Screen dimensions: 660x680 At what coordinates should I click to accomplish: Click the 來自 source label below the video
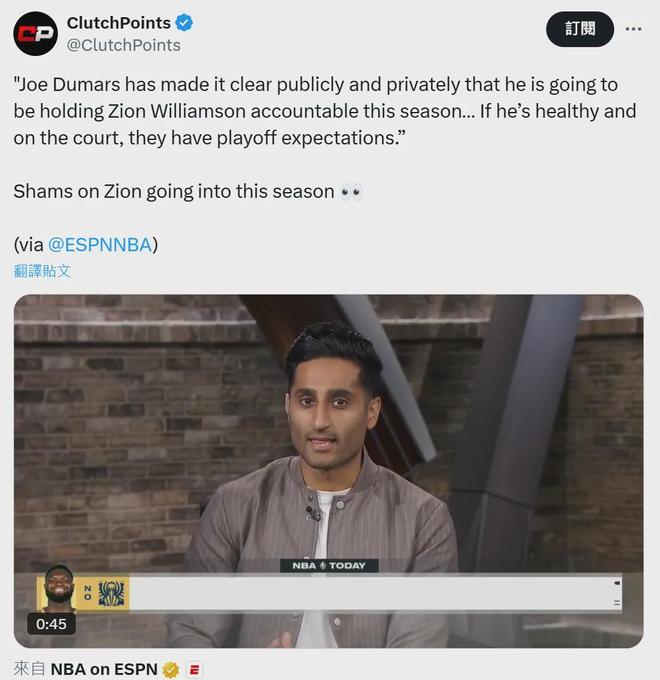(29, 669)
